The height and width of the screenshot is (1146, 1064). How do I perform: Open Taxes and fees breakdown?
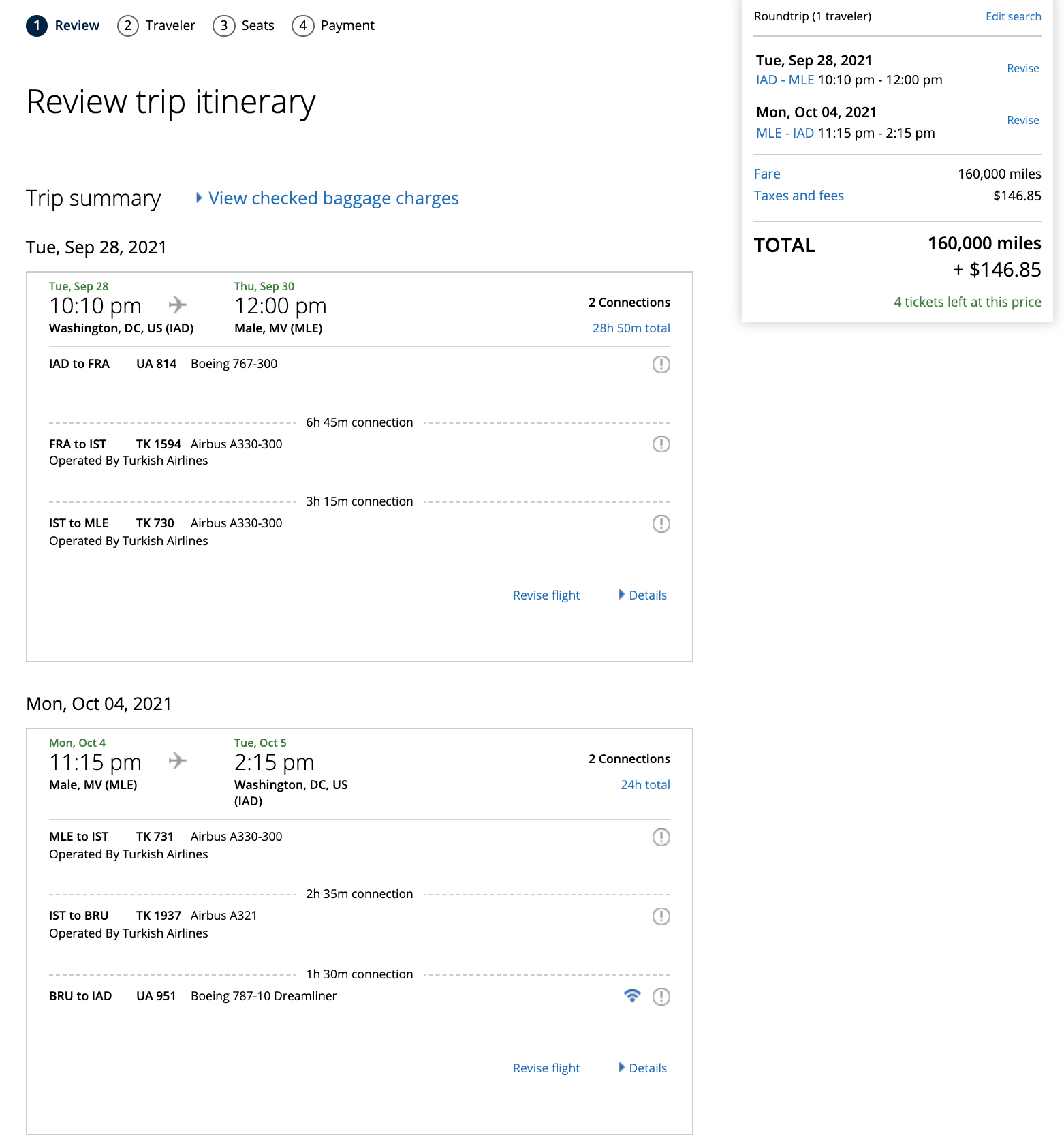coord(798,196)
